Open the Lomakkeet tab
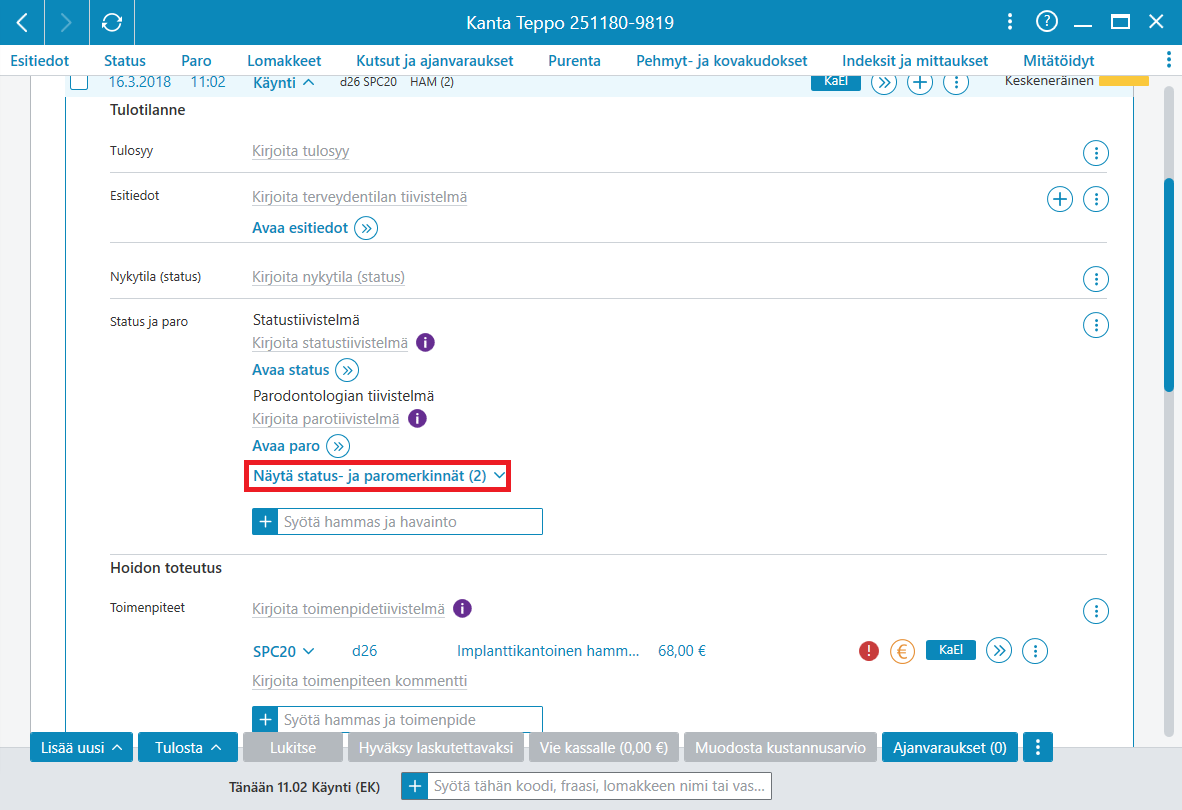Image resolution: width=1182 pixels, height=810 pixels. (x=284, y=60)
